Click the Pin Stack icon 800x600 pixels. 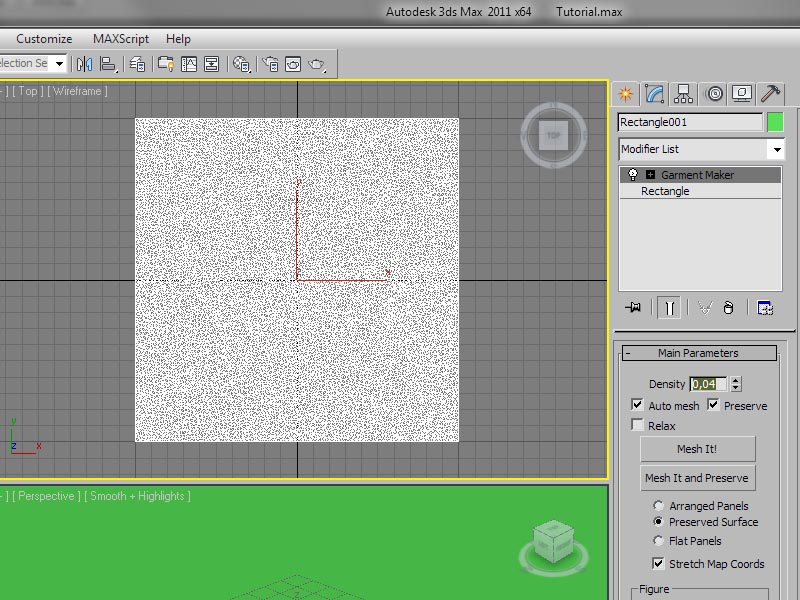633,308
